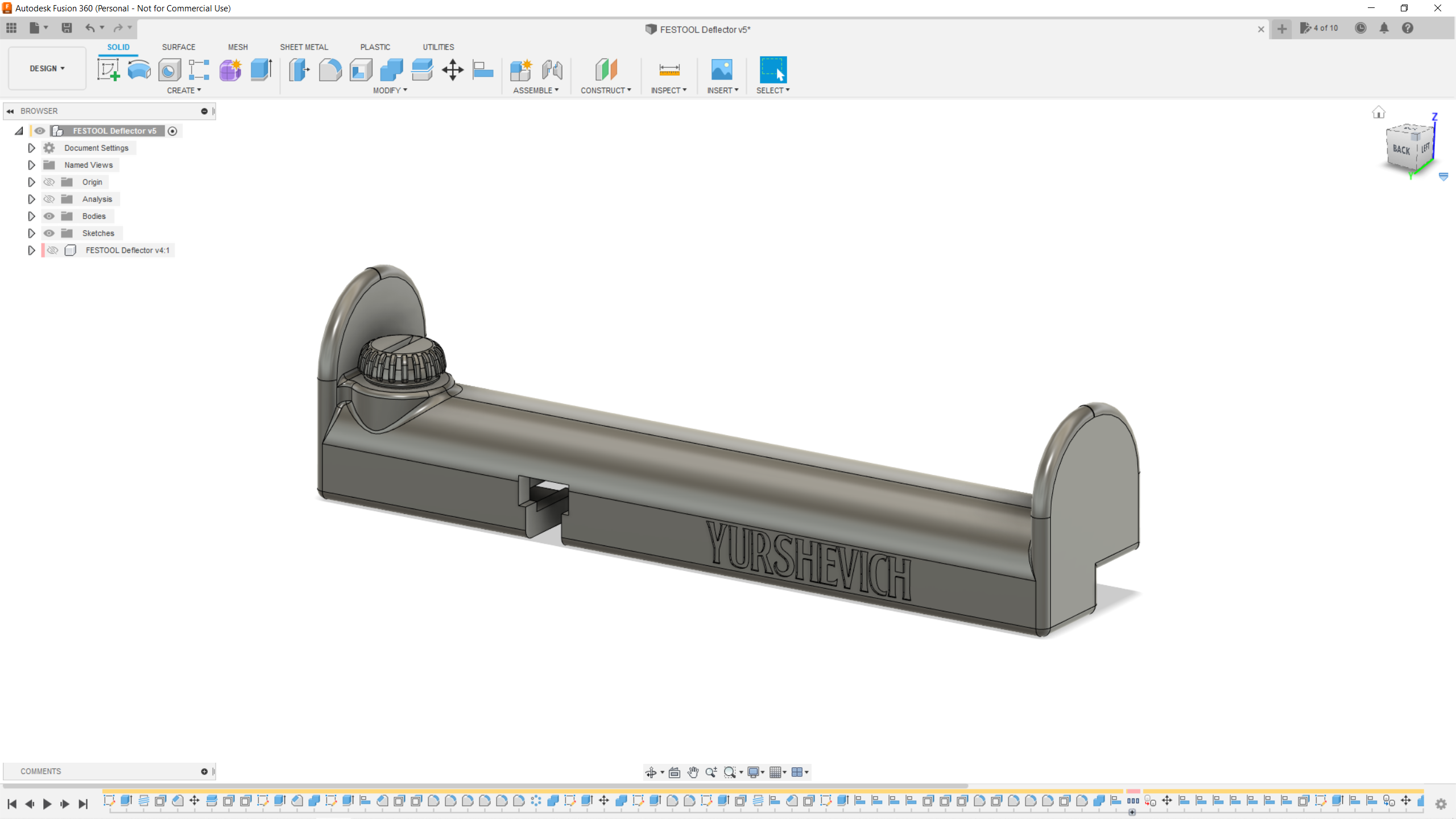This screenshot has width=1456, height=819.
Task: Toggle Sketches folder eye icon
Action: [49, 233]
